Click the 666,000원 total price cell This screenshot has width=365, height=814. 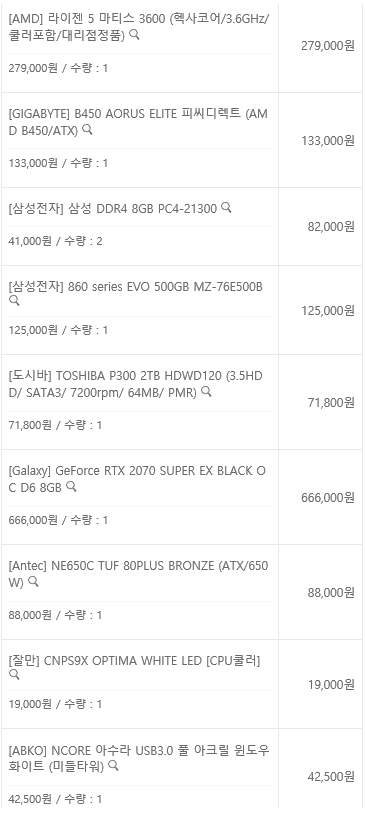(328, 497)
